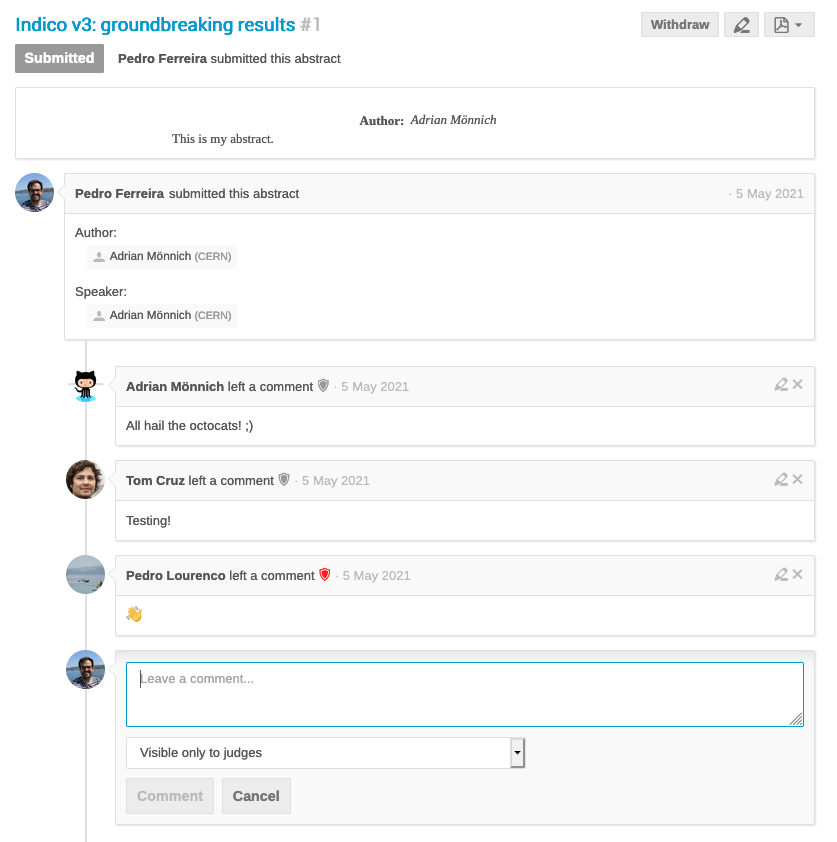Click the Submitted status badge
Image resolution: width=837 pixels, height=842 pixels.
pos(60,58)
